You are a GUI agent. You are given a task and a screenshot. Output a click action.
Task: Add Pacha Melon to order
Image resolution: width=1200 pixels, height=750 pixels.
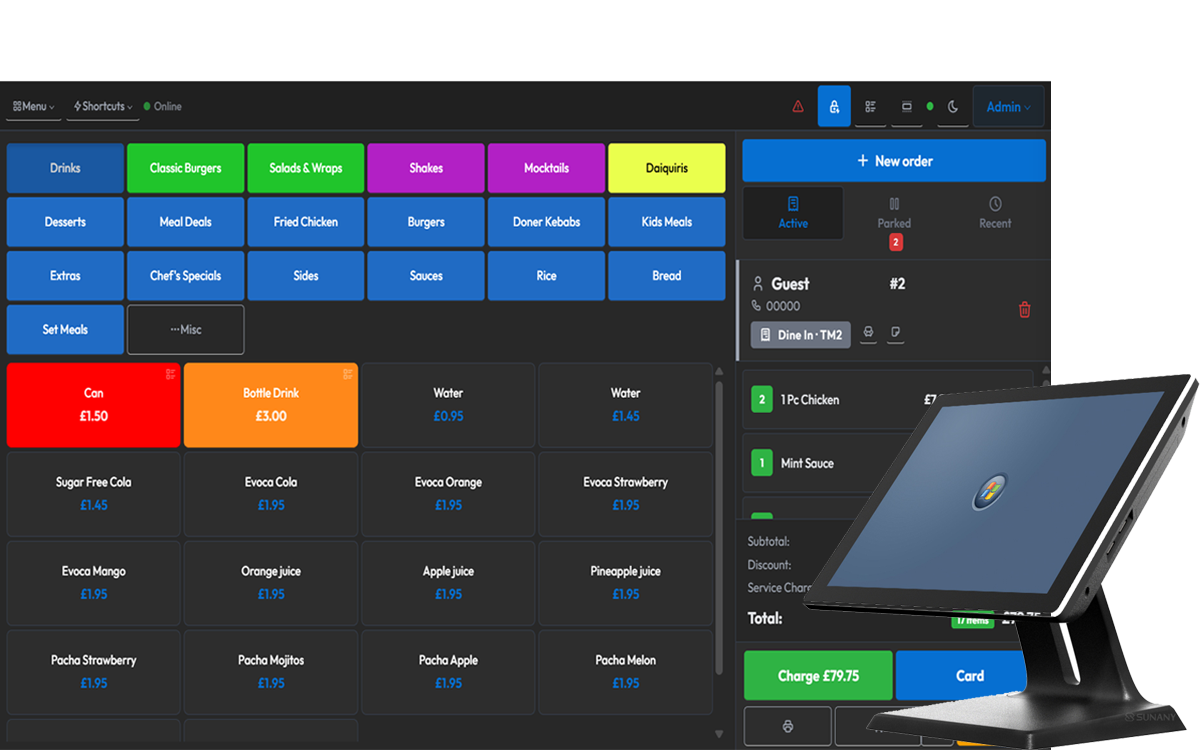tap(625, 672)
